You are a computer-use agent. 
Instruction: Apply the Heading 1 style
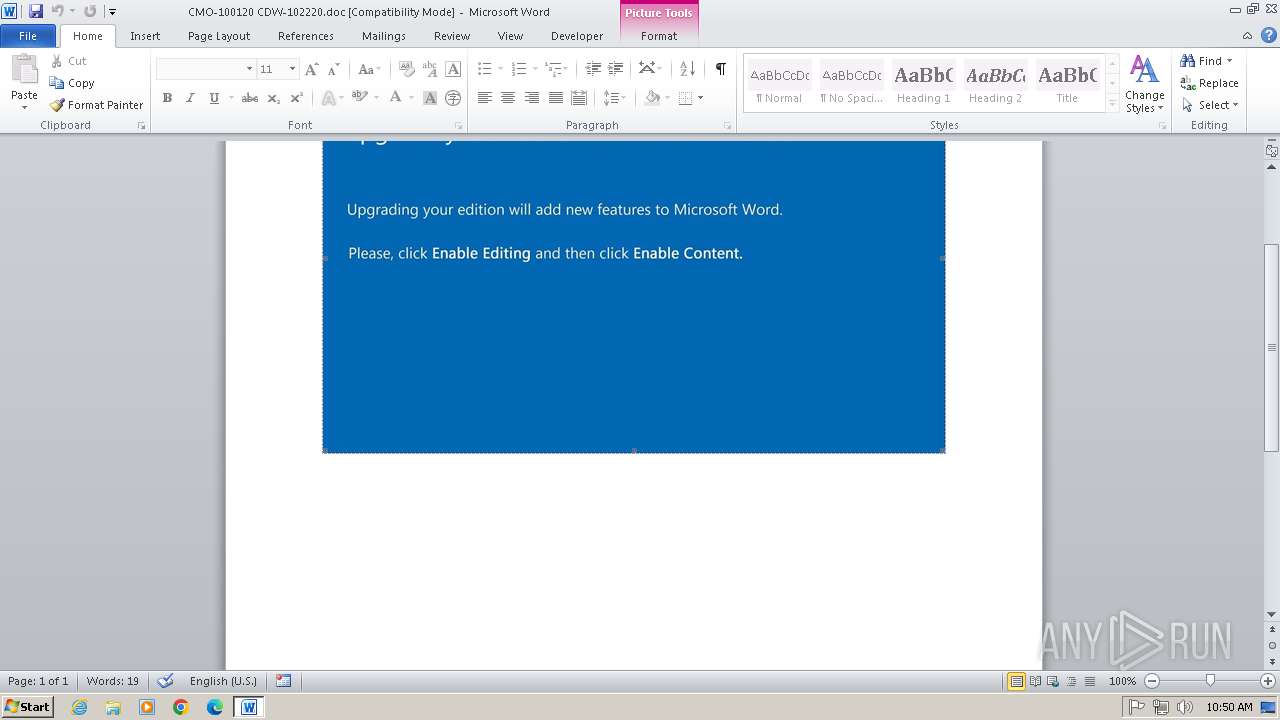click(x=923, y=84)
